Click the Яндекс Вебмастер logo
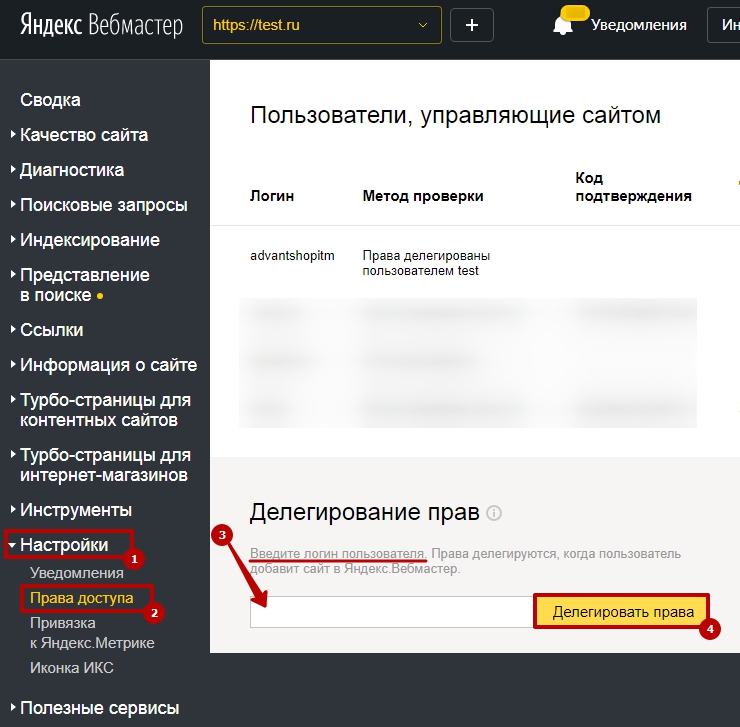 (x=101, y=25)
